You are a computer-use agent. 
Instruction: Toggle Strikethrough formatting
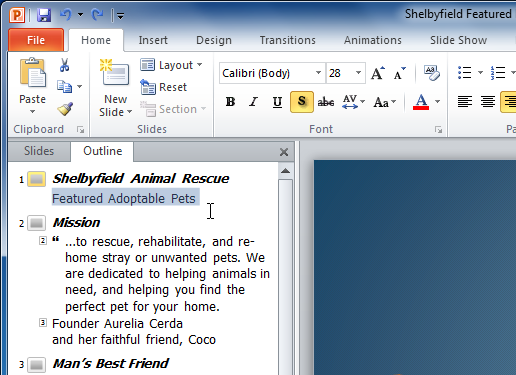pyautogui.click(x=326, y=102)
